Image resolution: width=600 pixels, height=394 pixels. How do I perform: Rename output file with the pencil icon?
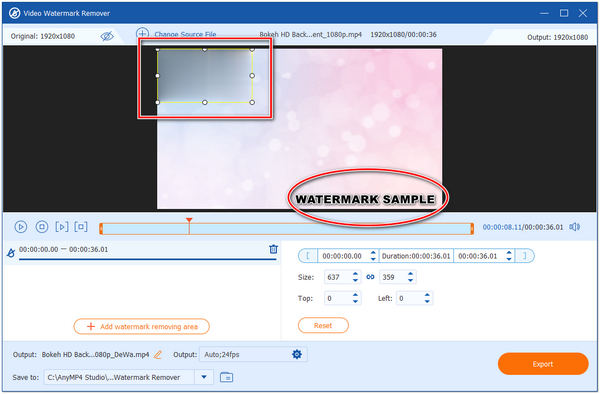click(x=158, y=355)
